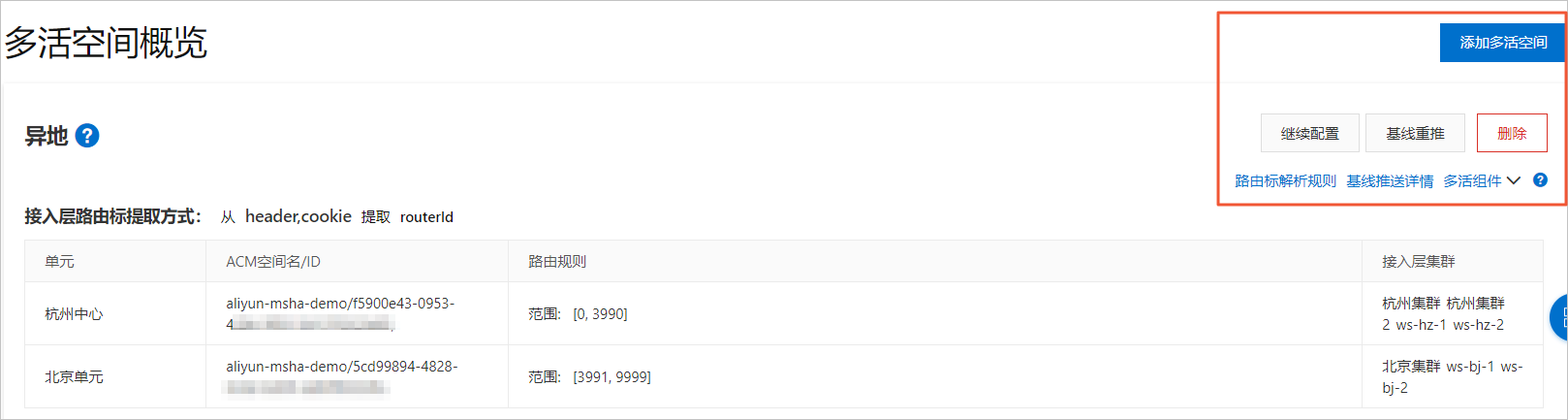Click the 接入层集群 column header
Viewport: 1568px width, 420px height.
coord(1419,261)
